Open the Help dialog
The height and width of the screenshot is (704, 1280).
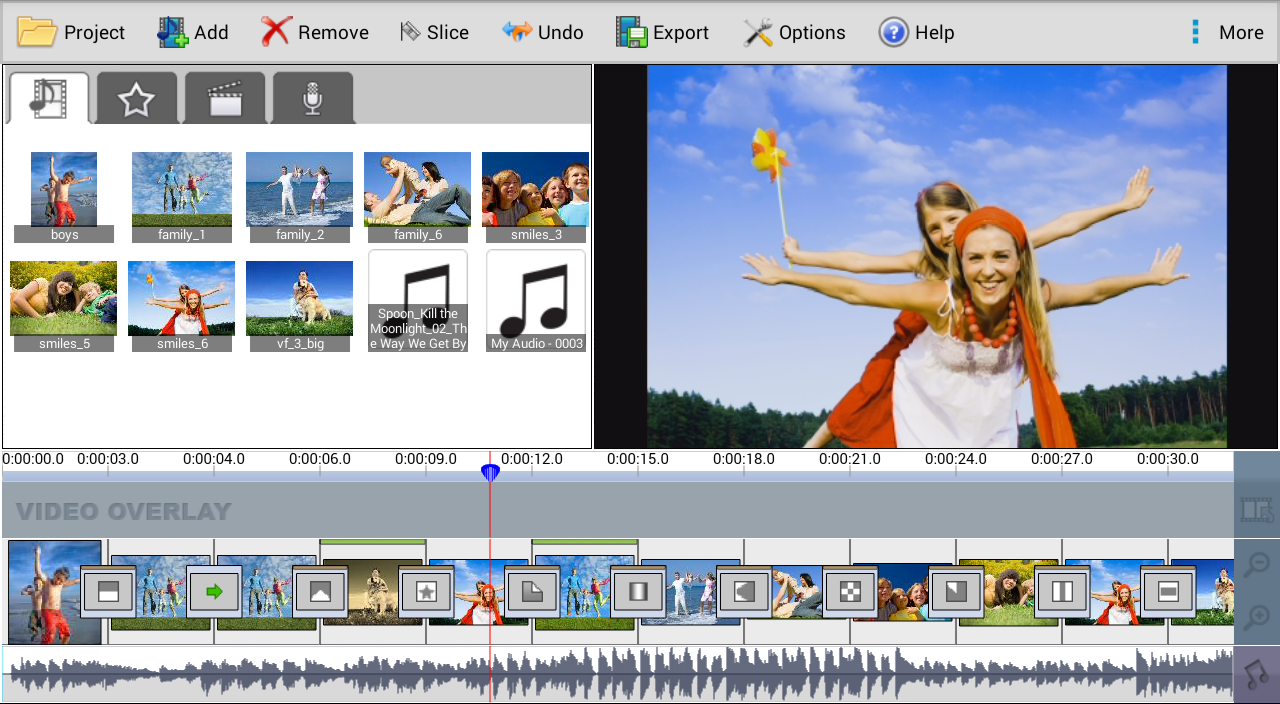coord(916,31)
